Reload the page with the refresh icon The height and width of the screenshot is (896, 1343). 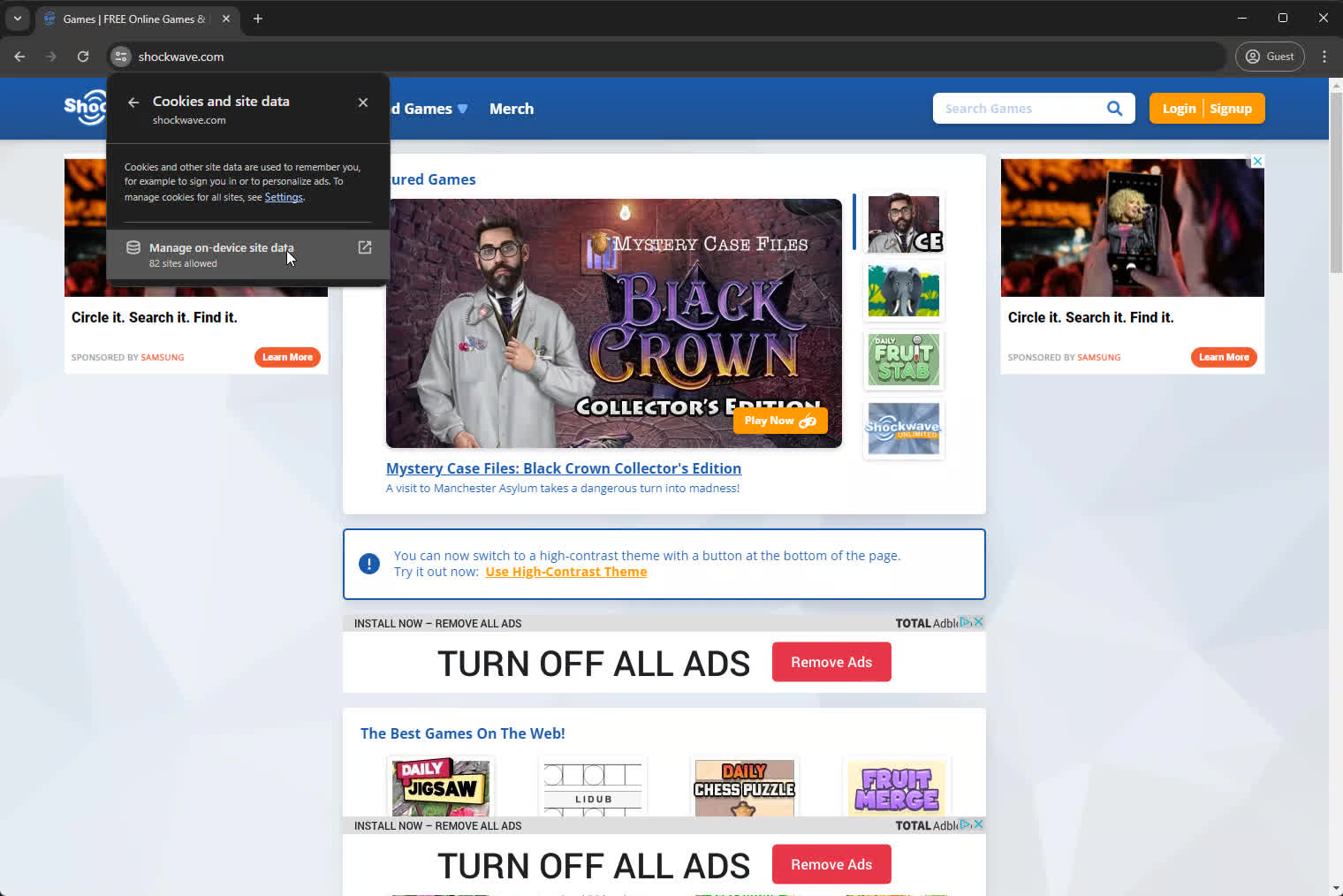83,57
